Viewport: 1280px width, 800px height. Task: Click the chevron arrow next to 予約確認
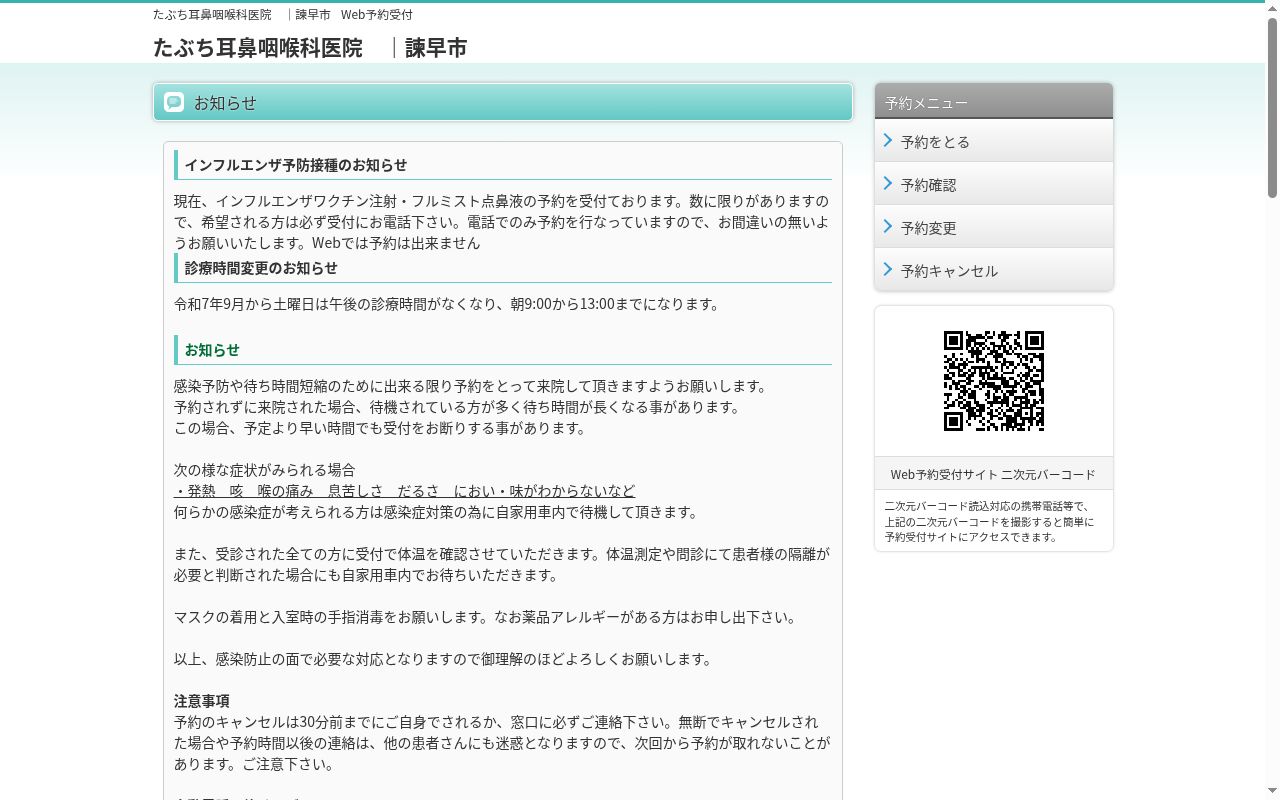point(888,184)
